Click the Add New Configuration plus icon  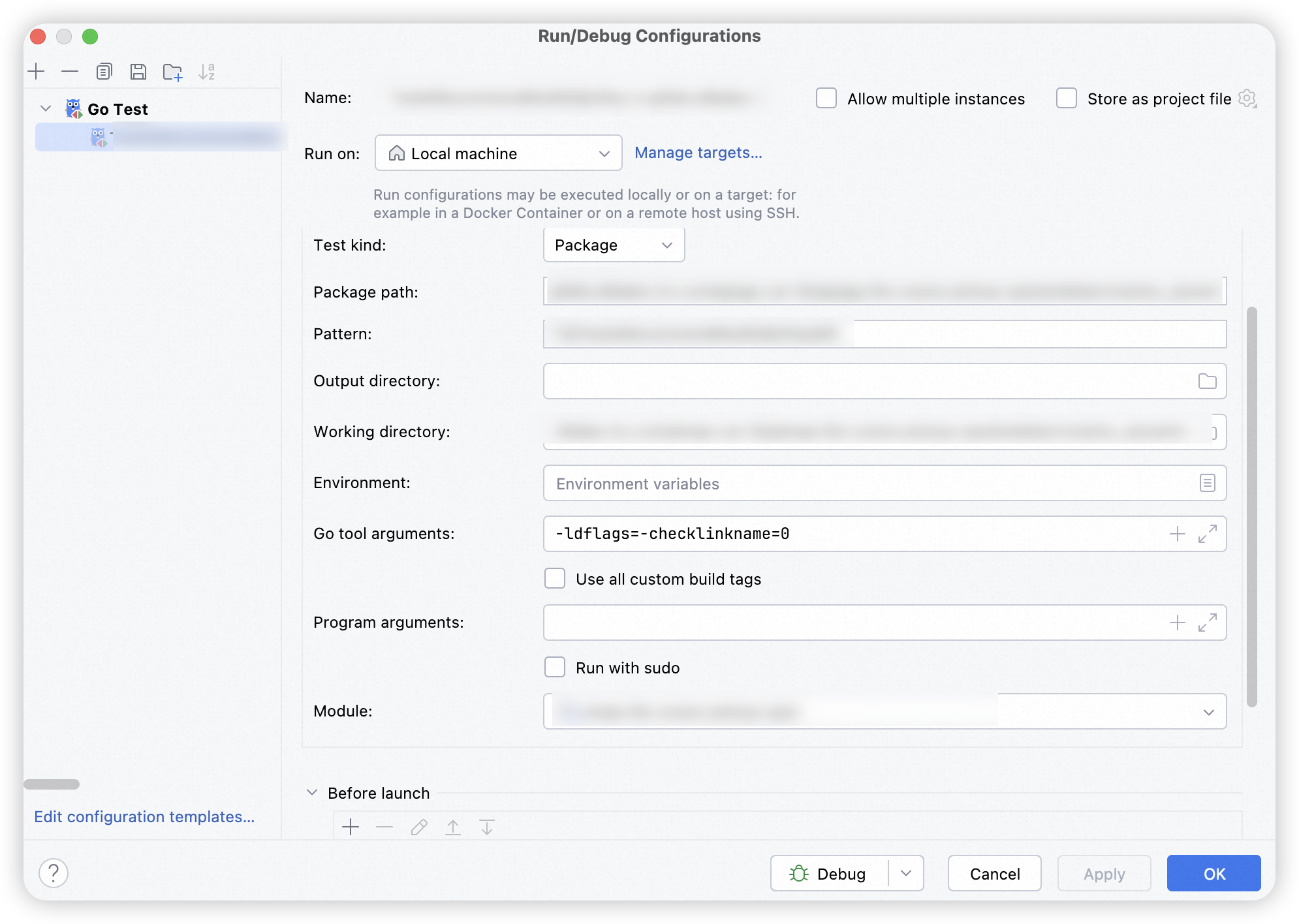[37, 71]
